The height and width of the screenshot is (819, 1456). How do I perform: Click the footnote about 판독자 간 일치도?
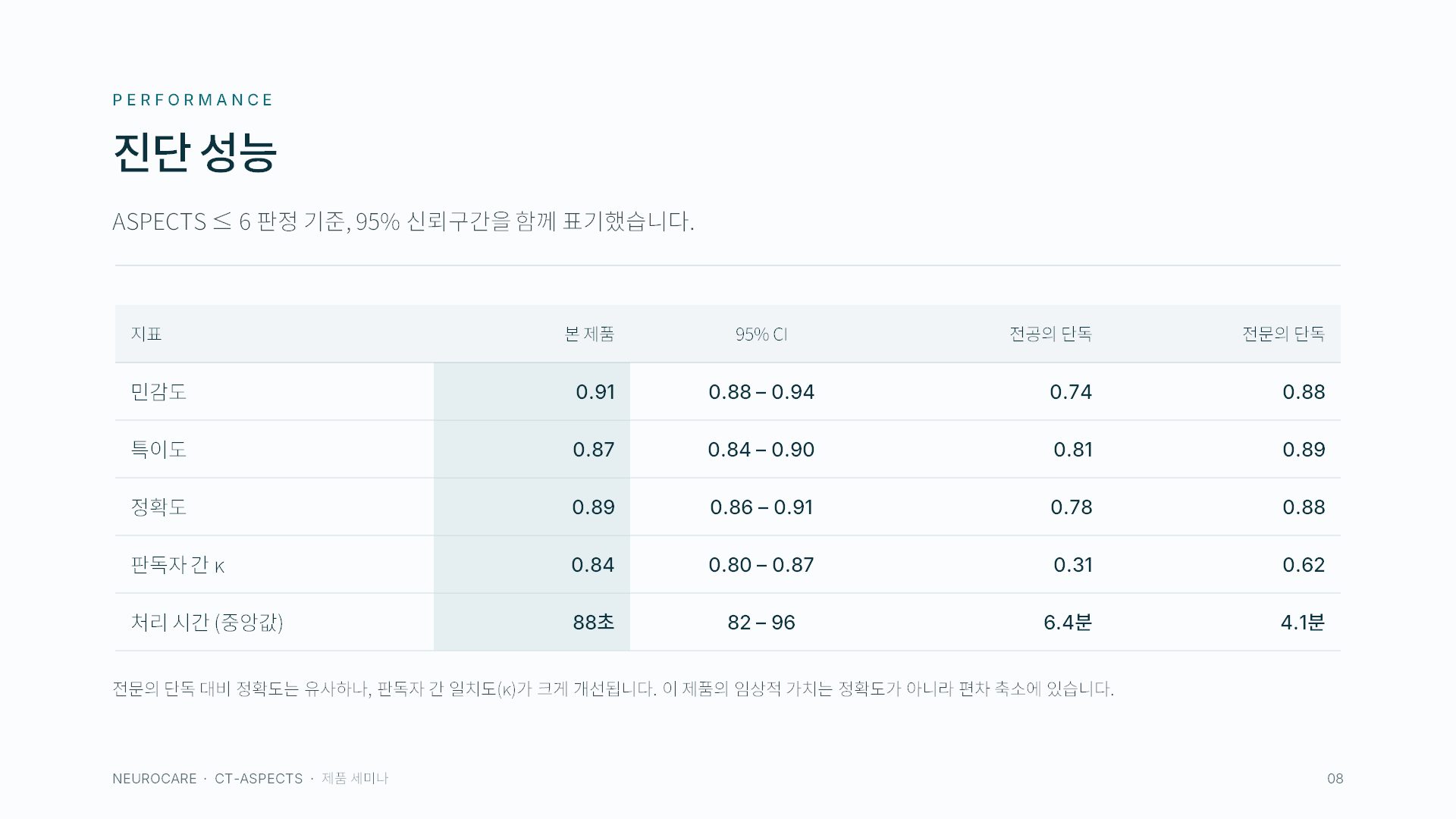click(x=613, y=689)
